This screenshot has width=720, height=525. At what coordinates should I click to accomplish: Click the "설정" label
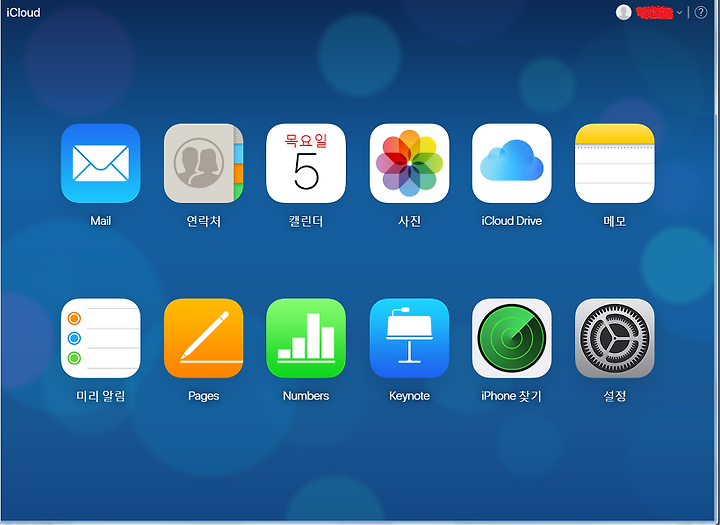614,396
